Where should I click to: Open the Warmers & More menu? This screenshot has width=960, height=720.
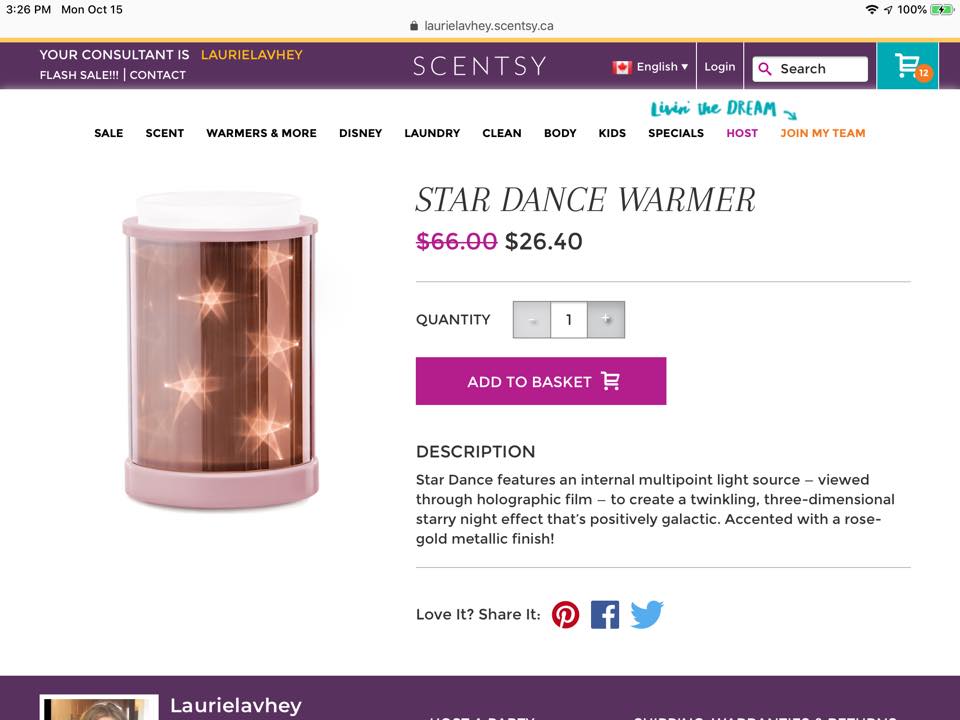click(261, 133)
